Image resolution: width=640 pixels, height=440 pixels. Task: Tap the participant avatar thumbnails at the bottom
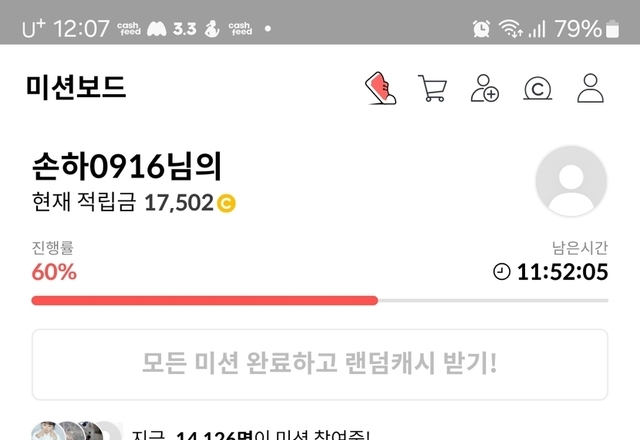(77, 431)
